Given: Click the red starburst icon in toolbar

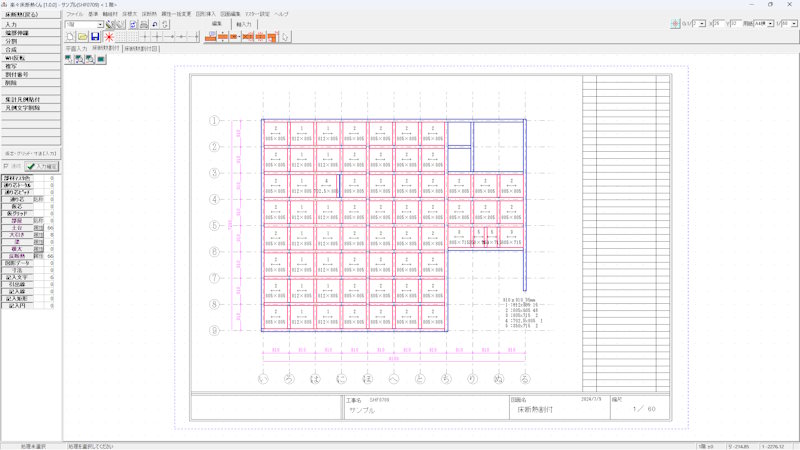Looking at the screenshot, I should tap(109, 37).
